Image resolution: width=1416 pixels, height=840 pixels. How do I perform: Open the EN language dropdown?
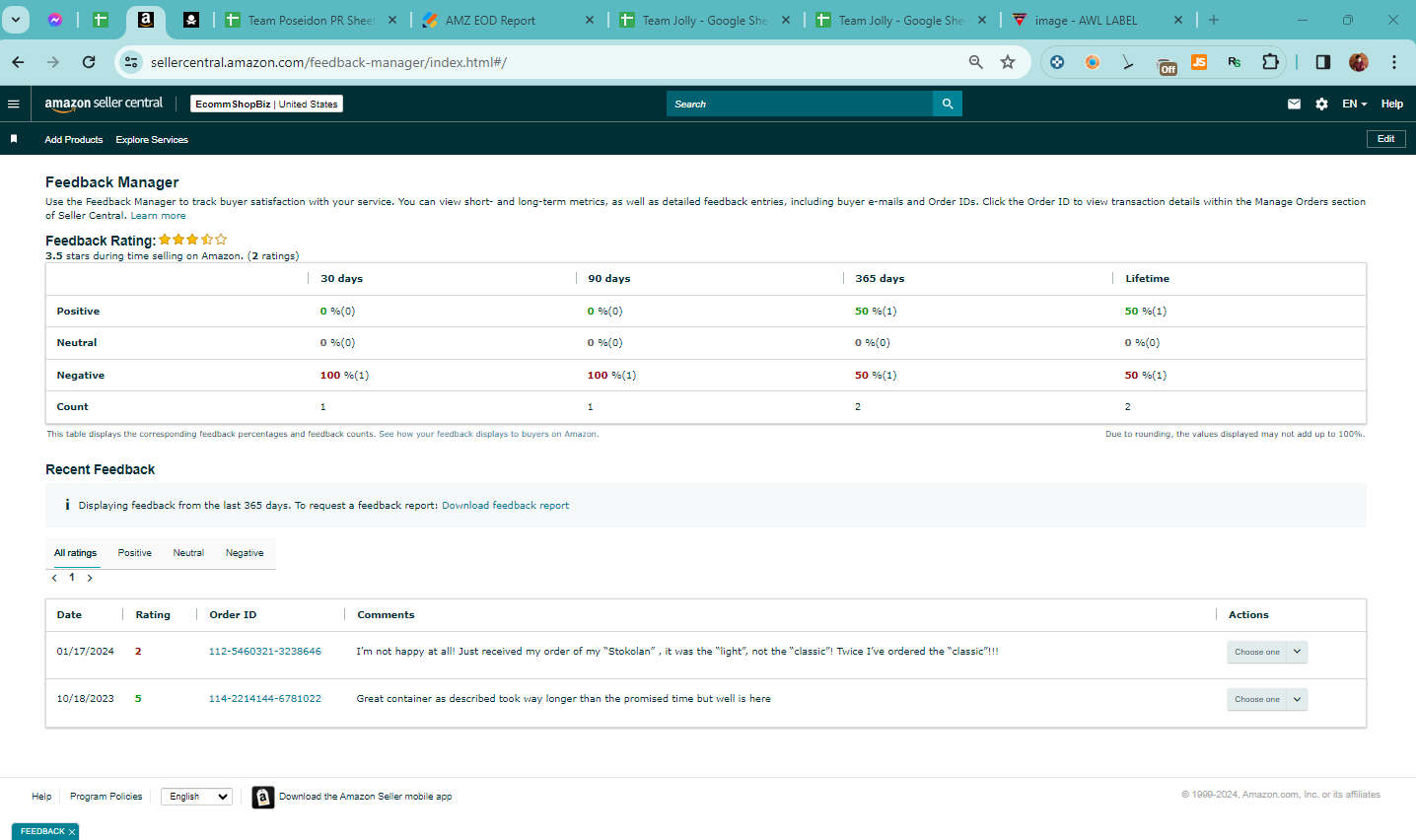coord(1354,104)
